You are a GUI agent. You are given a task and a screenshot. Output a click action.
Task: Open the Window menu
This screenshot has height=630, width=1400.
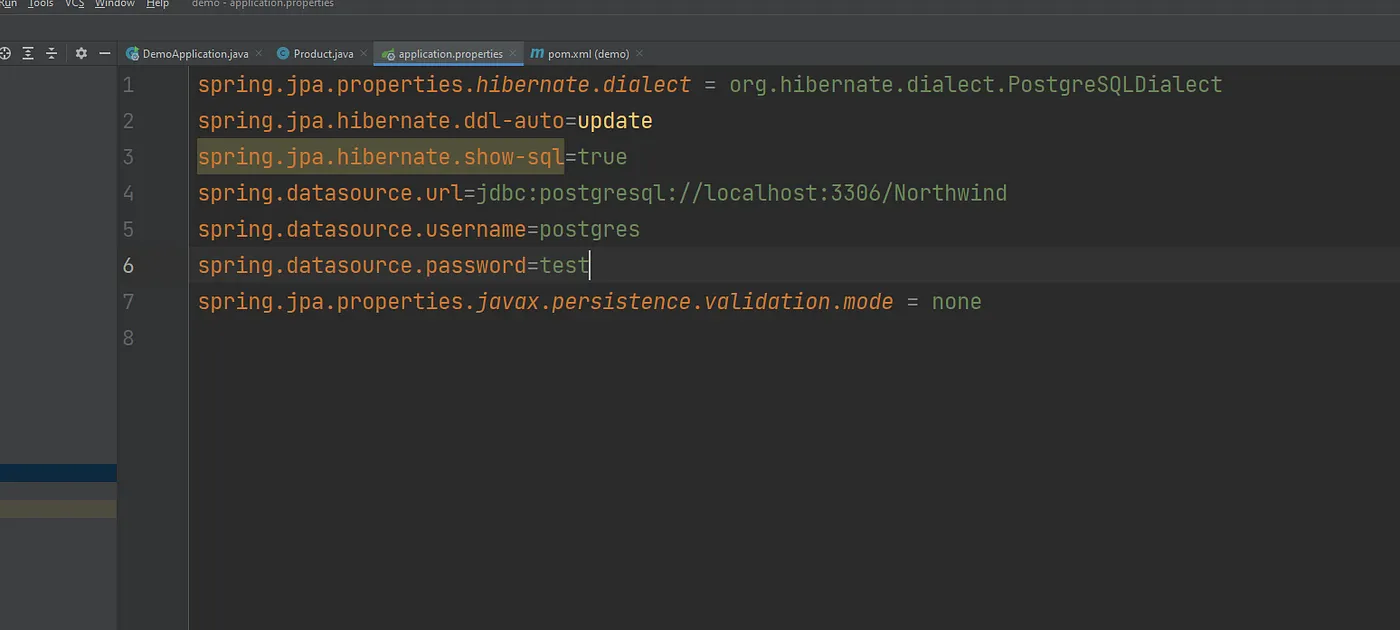pos(115,4)
